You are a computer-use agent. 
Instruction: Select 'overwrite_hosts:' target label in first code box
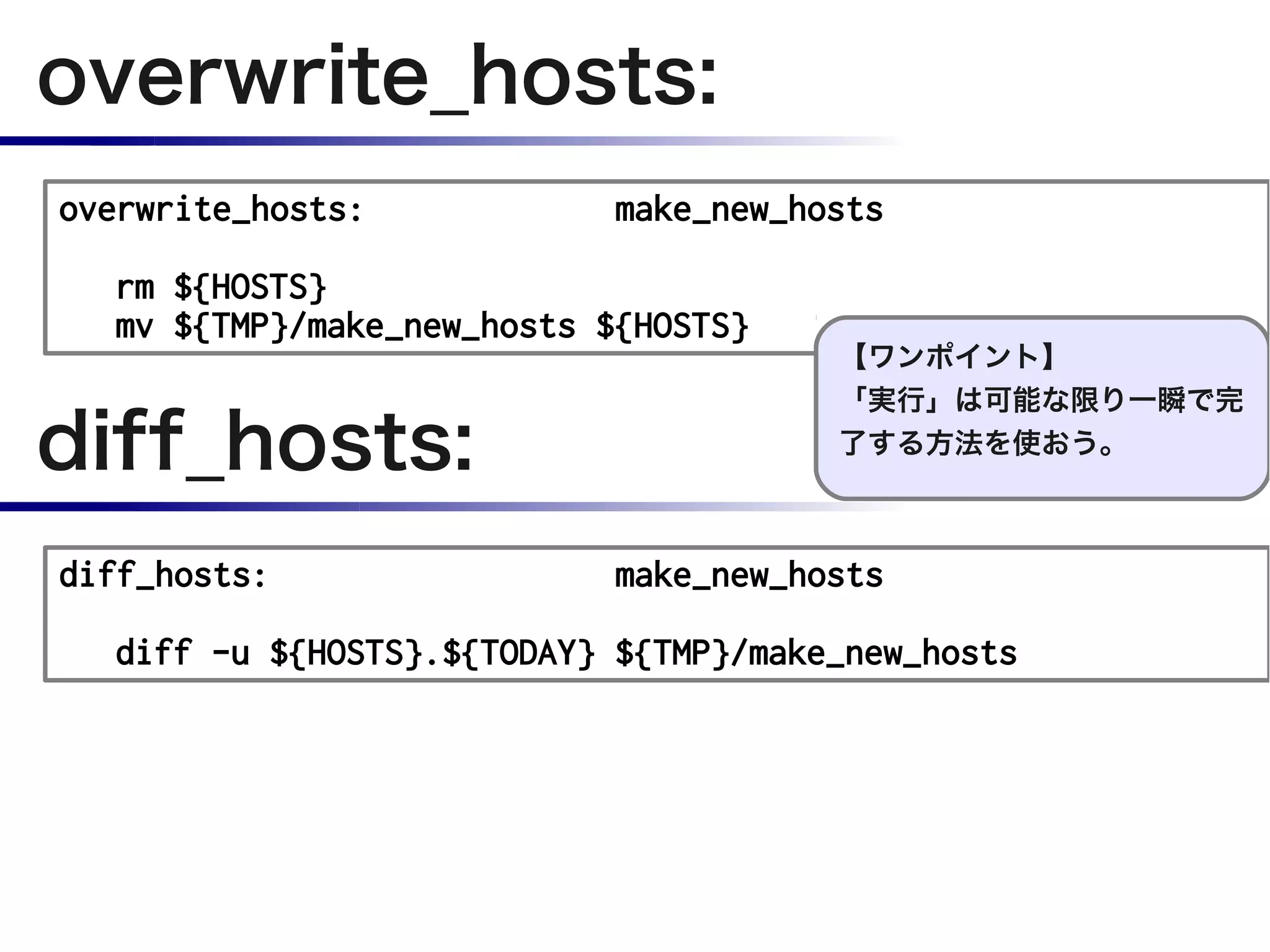pyautogui.click(x=210, y=210)
